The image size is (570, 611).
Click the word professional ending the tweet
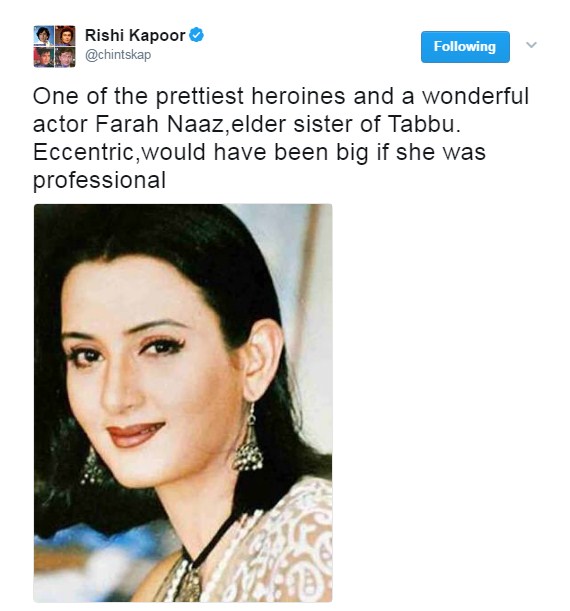click(x=99, y=181)
